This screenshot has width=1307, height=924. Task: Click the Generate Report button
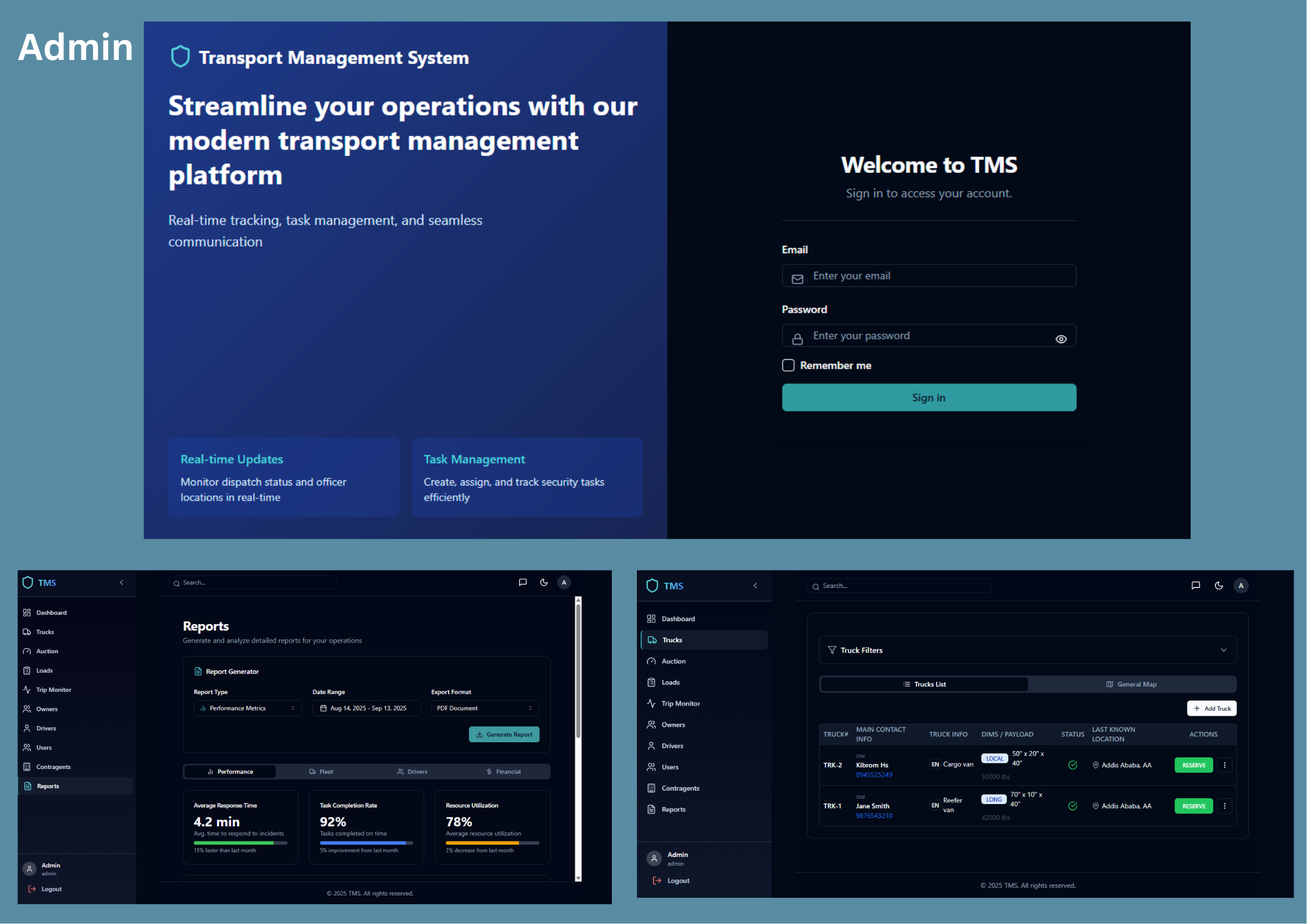point(504,734)
